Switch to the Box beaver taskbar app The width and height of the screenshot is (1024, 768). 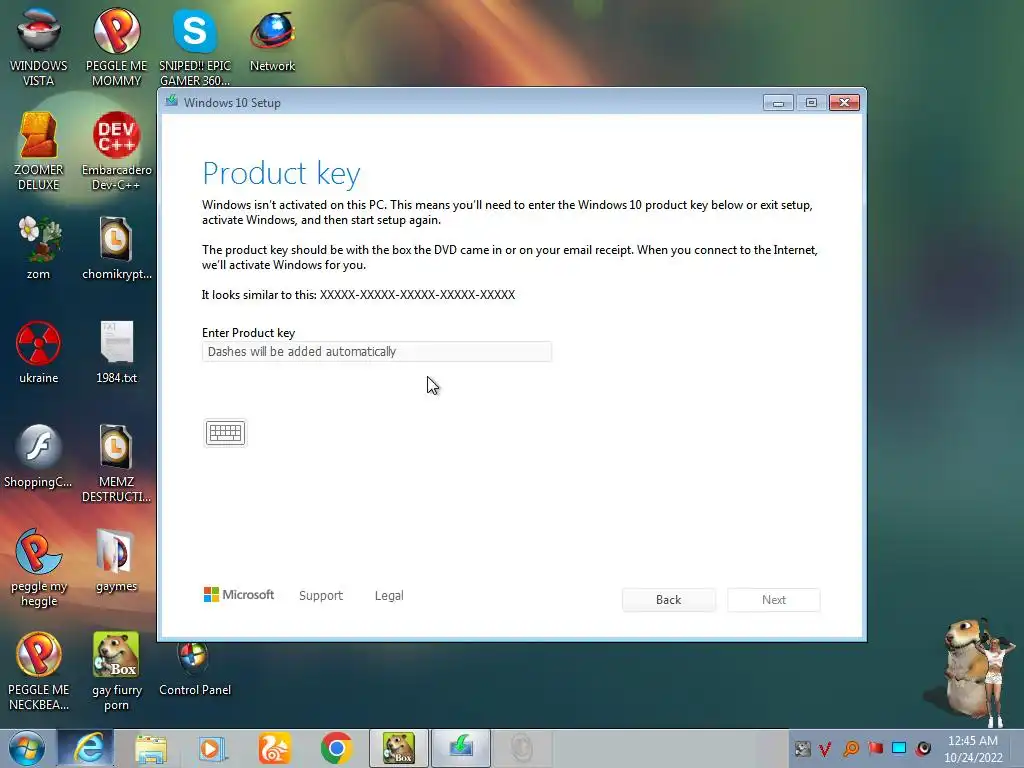(x=398, y=748)
